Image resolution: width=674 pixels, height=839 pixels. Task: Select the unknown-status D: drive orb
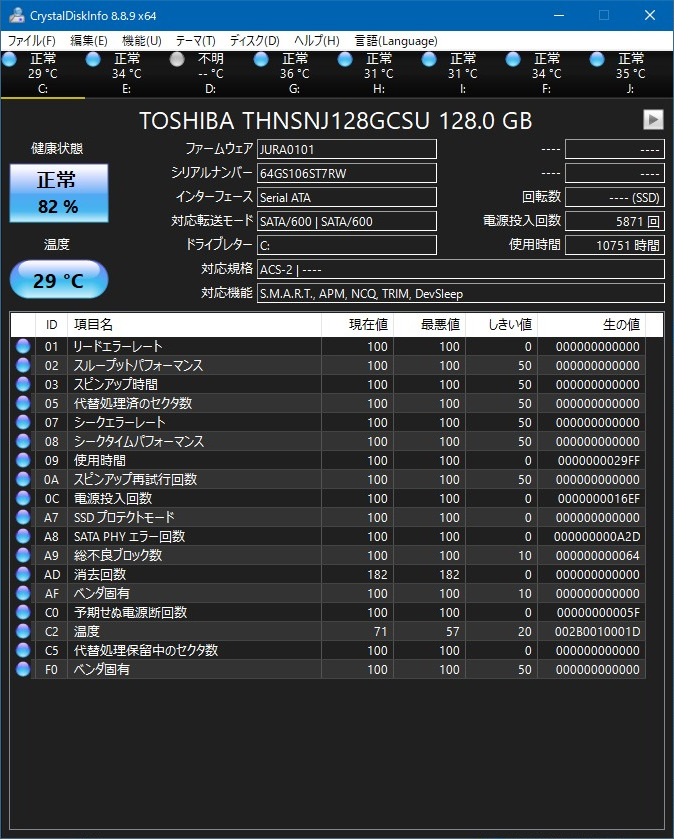[x=177, y=60]
